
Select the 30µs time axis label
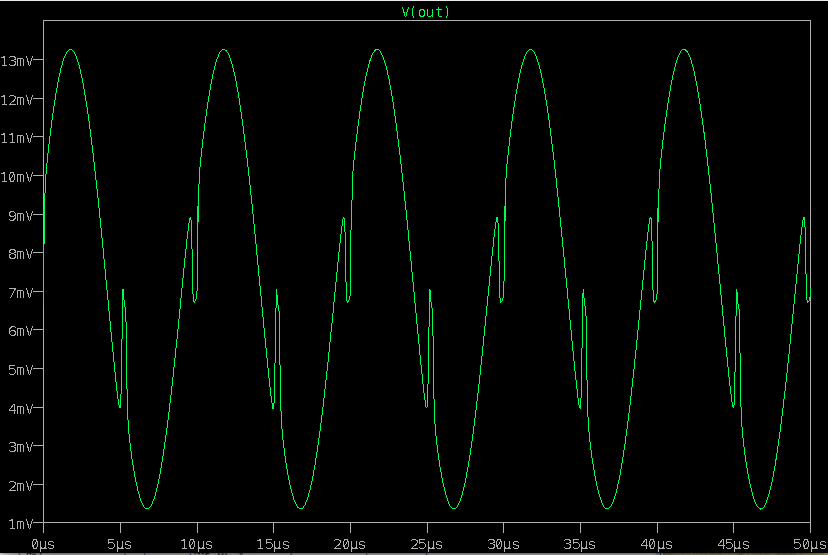click(503, 544)
